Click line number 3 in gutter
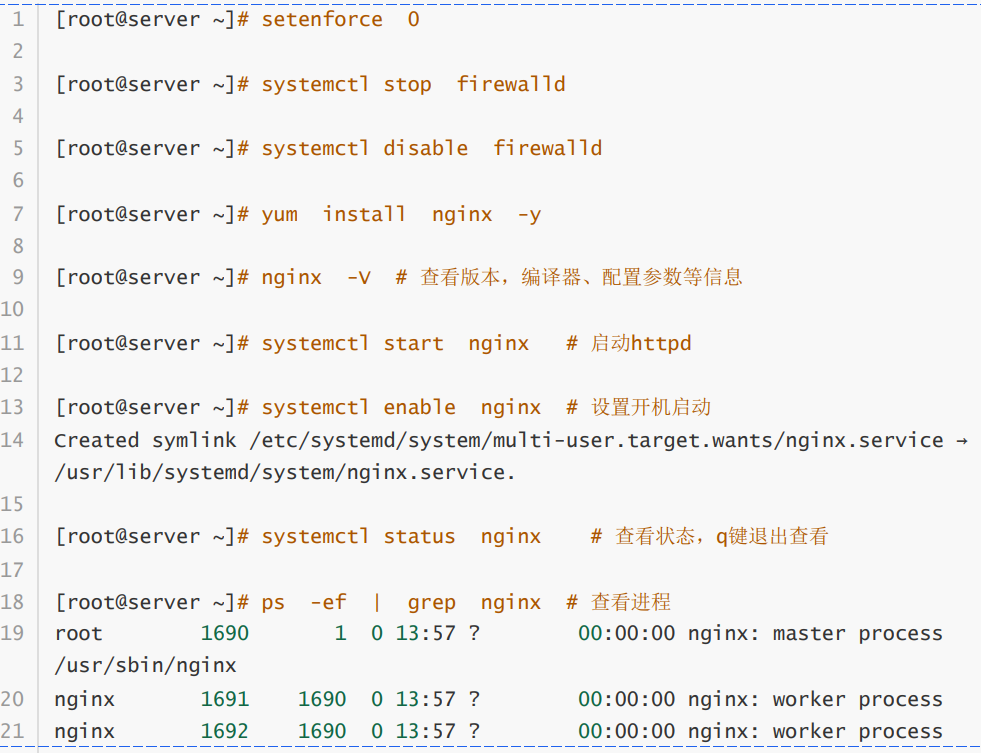 tap(18, 84)
